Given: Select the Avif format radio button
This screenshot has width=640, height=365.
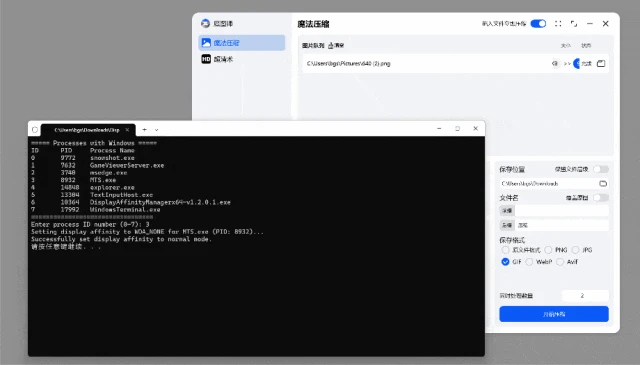Looking at the screenshot, I should [560, 262].
